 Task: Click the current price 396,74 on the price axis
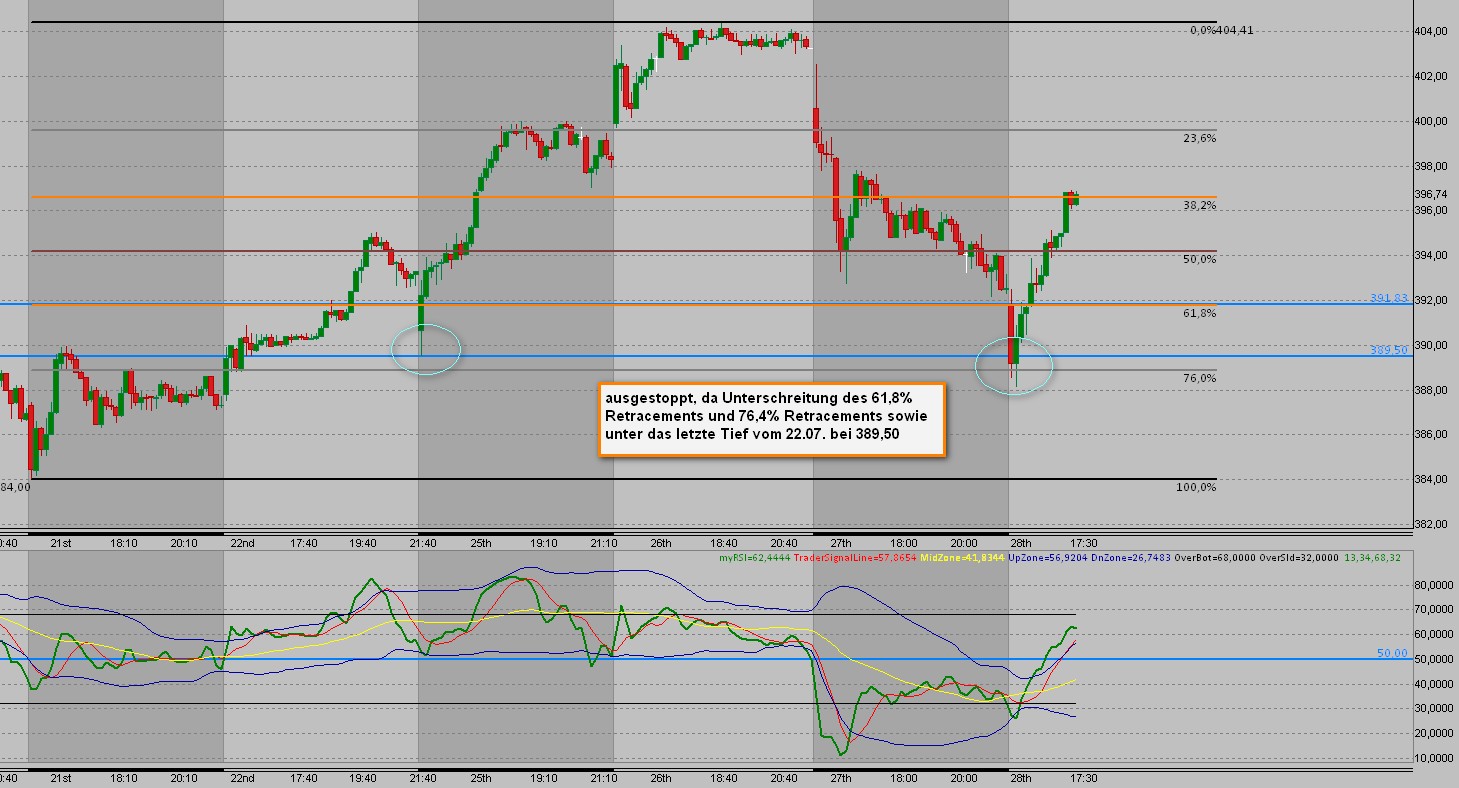(x=1432, y=194)
